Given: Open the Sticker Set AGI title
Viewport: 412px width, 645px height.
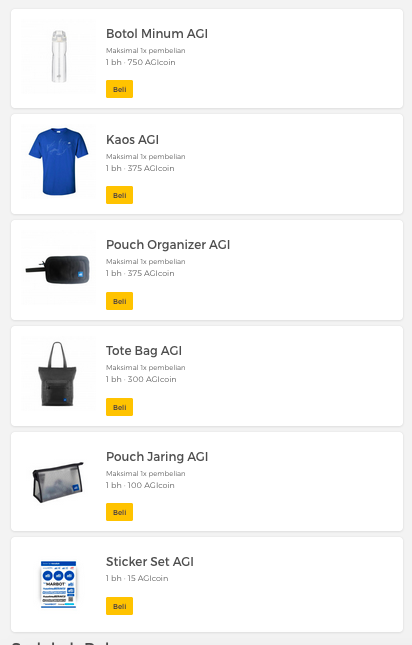Looking at the screenshot, I should (150, 561).
